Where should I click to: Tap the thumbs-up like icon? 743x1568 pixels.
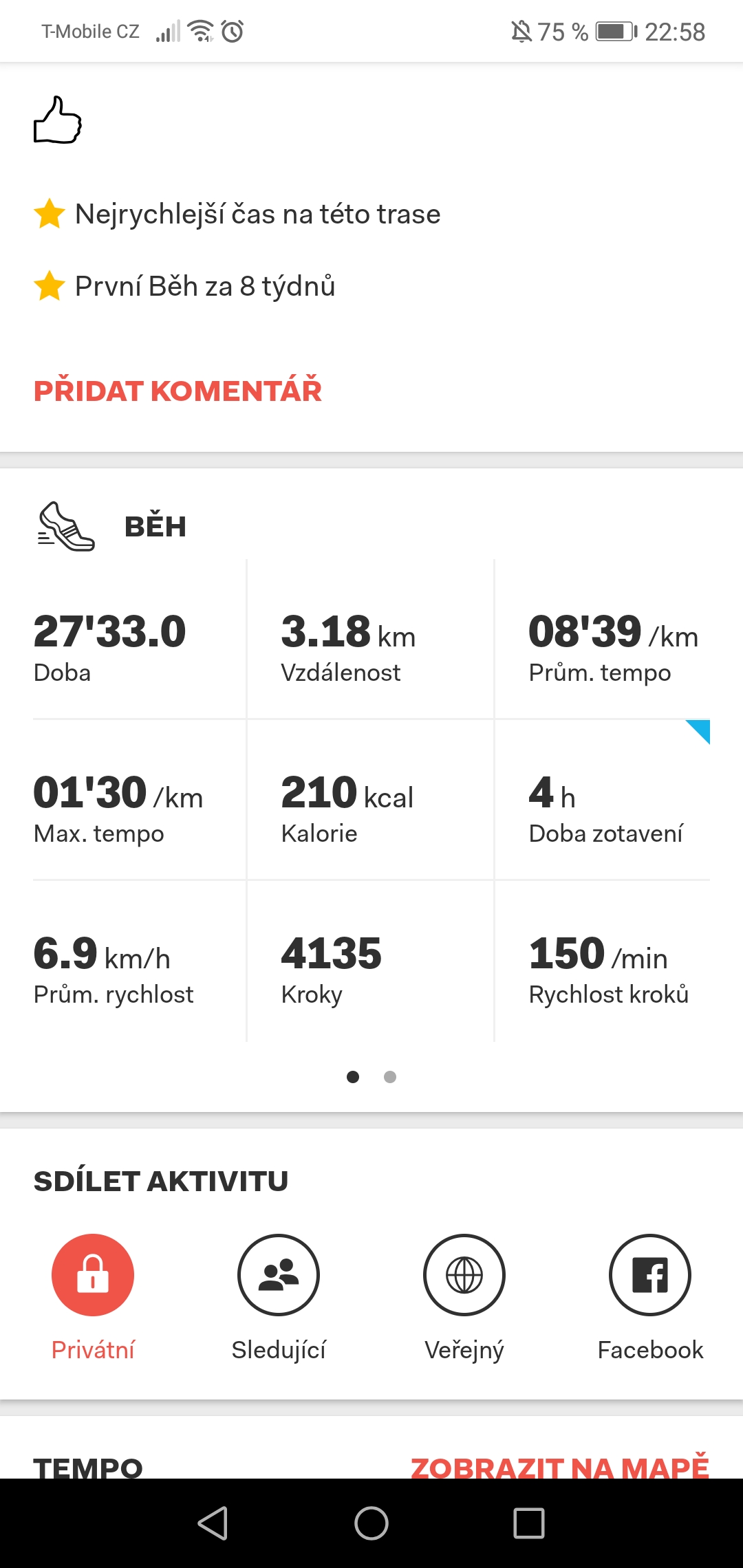coord(58,120)
